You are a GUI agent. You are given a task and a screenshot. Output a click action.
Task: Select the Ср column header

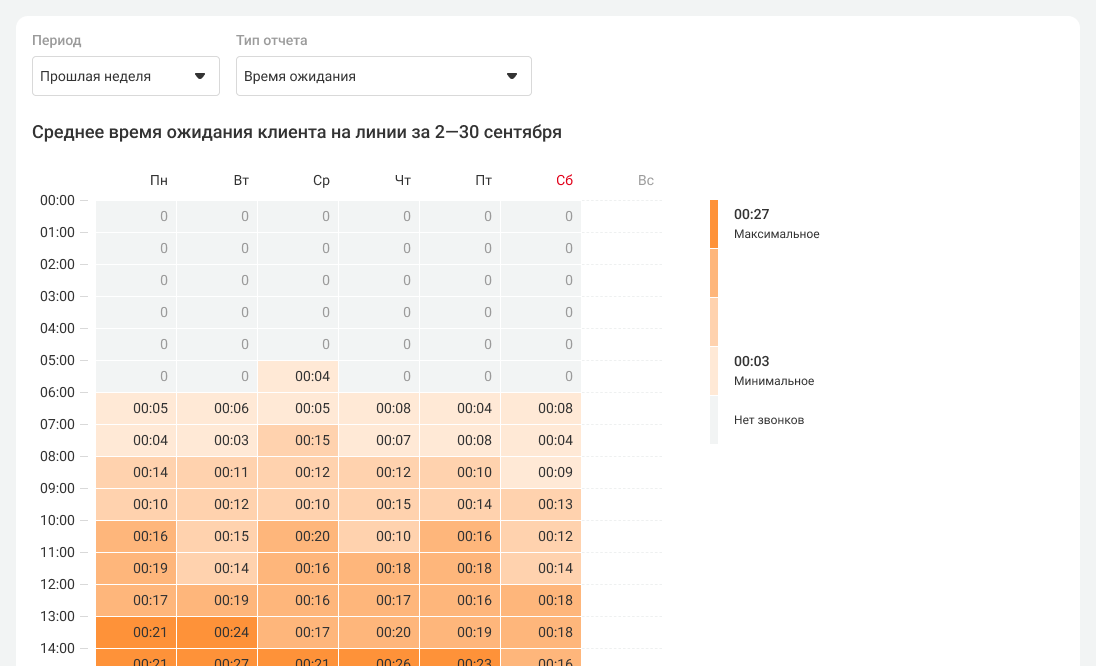(x=321, y=181)
